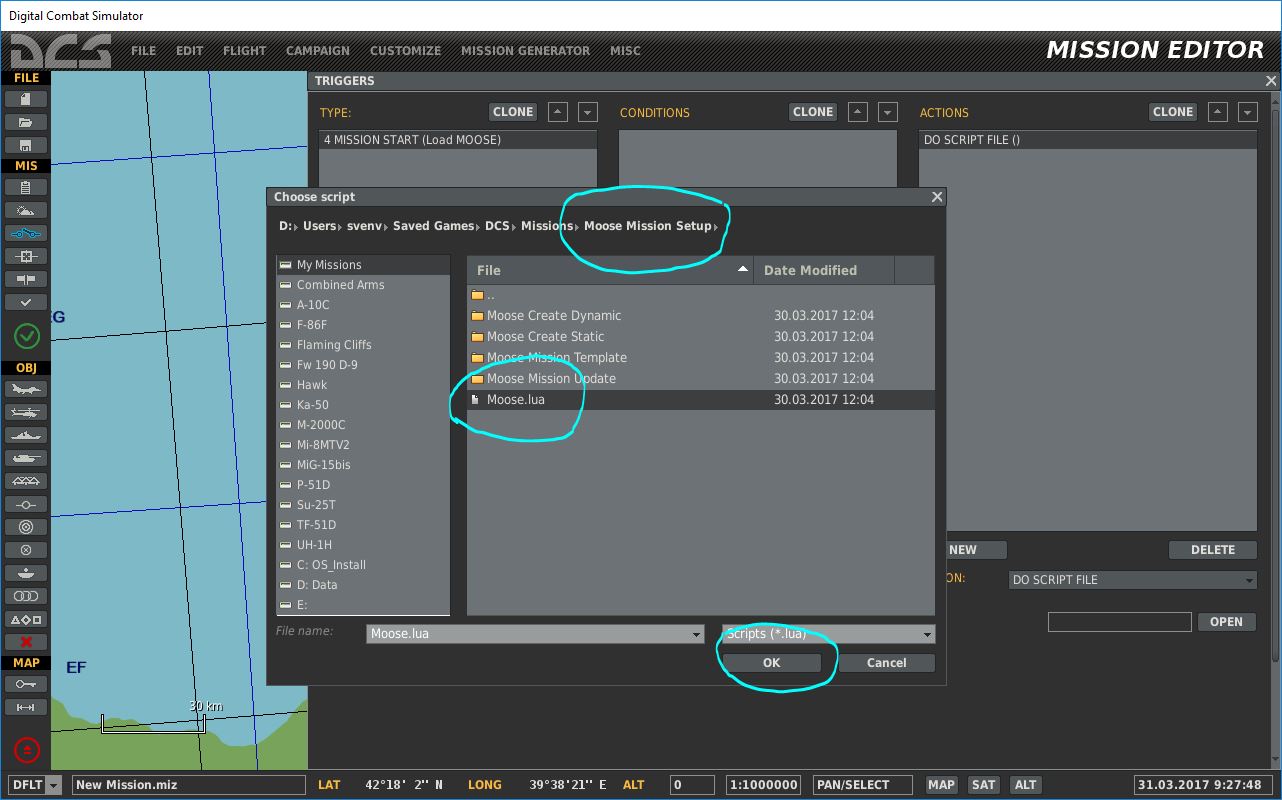Toggle the MAP view mode button
Viewport: 1282px width, 800px height.
941,785
